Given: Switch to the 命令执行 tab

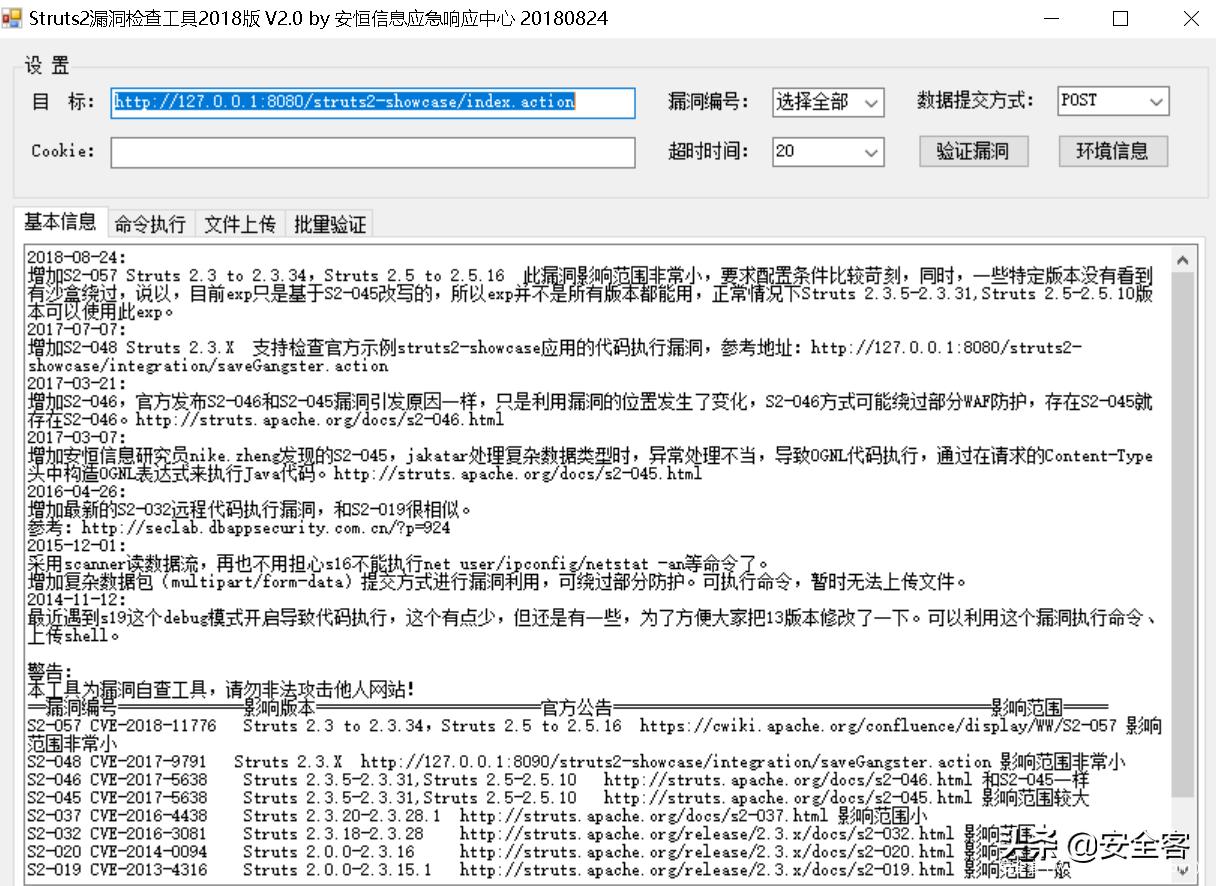Looking at the screenshot, I should pyautogui.click(x=150, y=223).
